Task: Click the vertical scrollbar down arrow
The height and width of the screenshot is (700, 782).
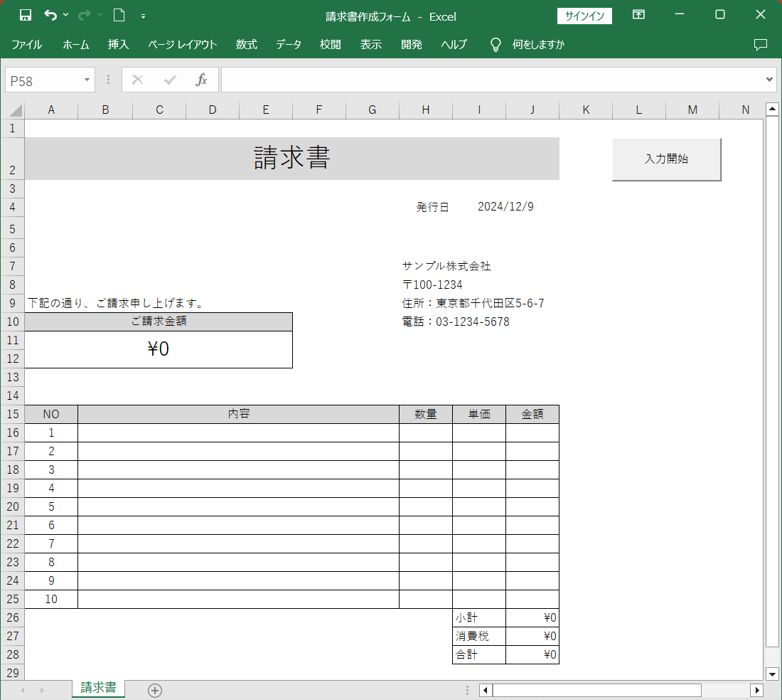Action: [x=771, y=674]
